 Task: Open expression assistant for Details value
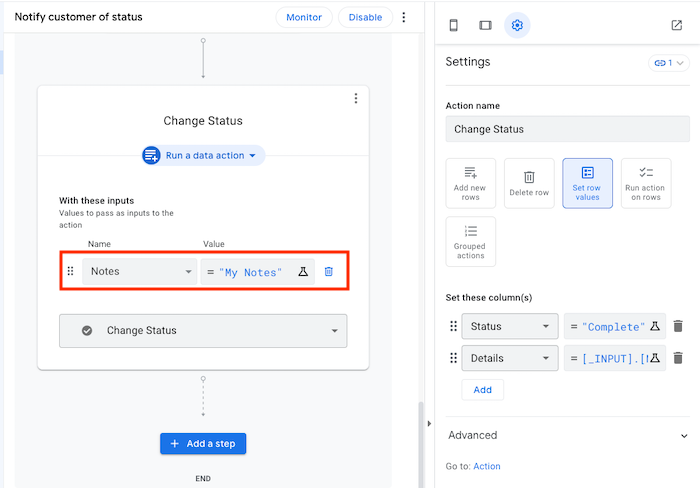(655, 358)
